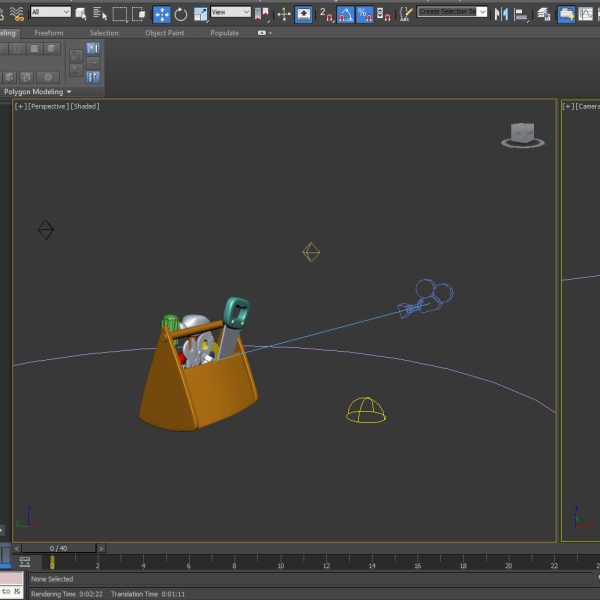Toggle Percent Snap
The image size is (600, 600).
tap(365, 15)
